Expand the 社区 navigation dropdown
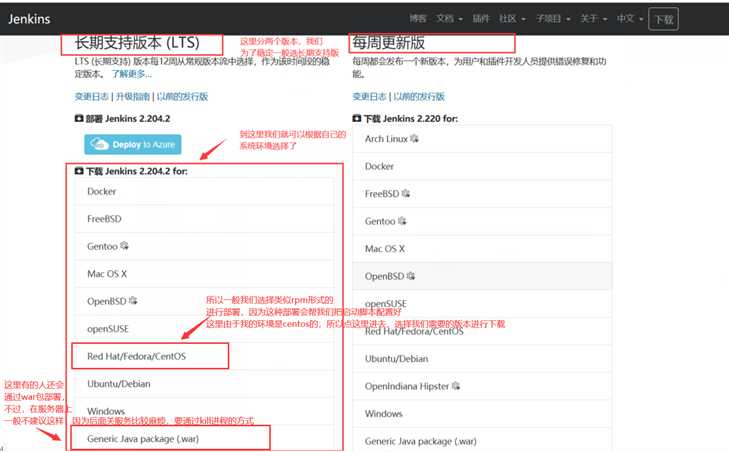 [512, 19]
